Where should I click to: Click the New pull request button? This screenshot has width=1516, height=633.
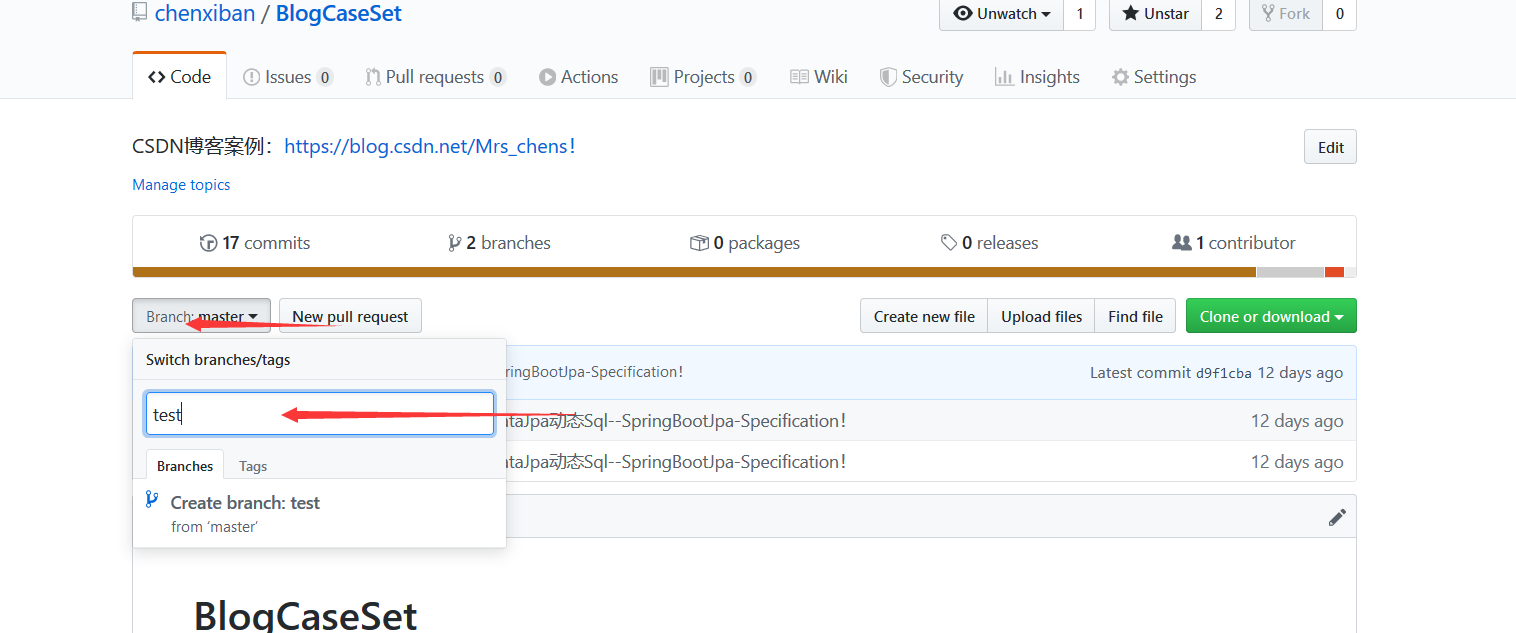(x=350, y=316)
